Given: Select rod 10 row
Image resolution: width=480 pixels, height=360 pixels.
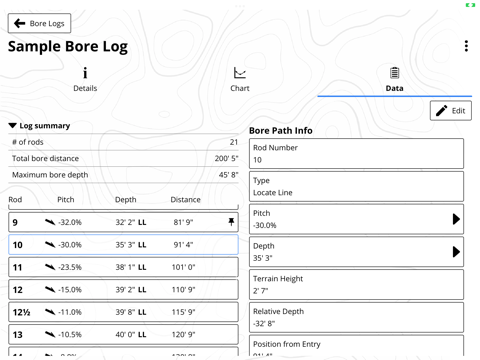Looking at the screenshot, I should pos(123,245).
